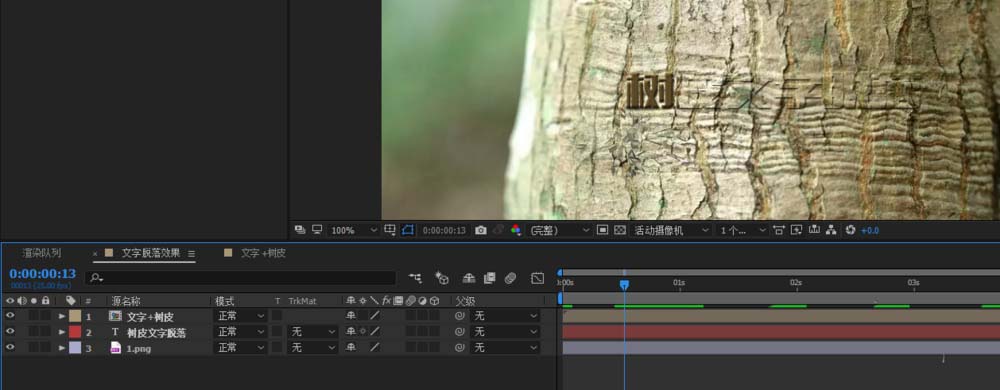Click the video eye column header
1000x390 pixels.
coord(10,301)
